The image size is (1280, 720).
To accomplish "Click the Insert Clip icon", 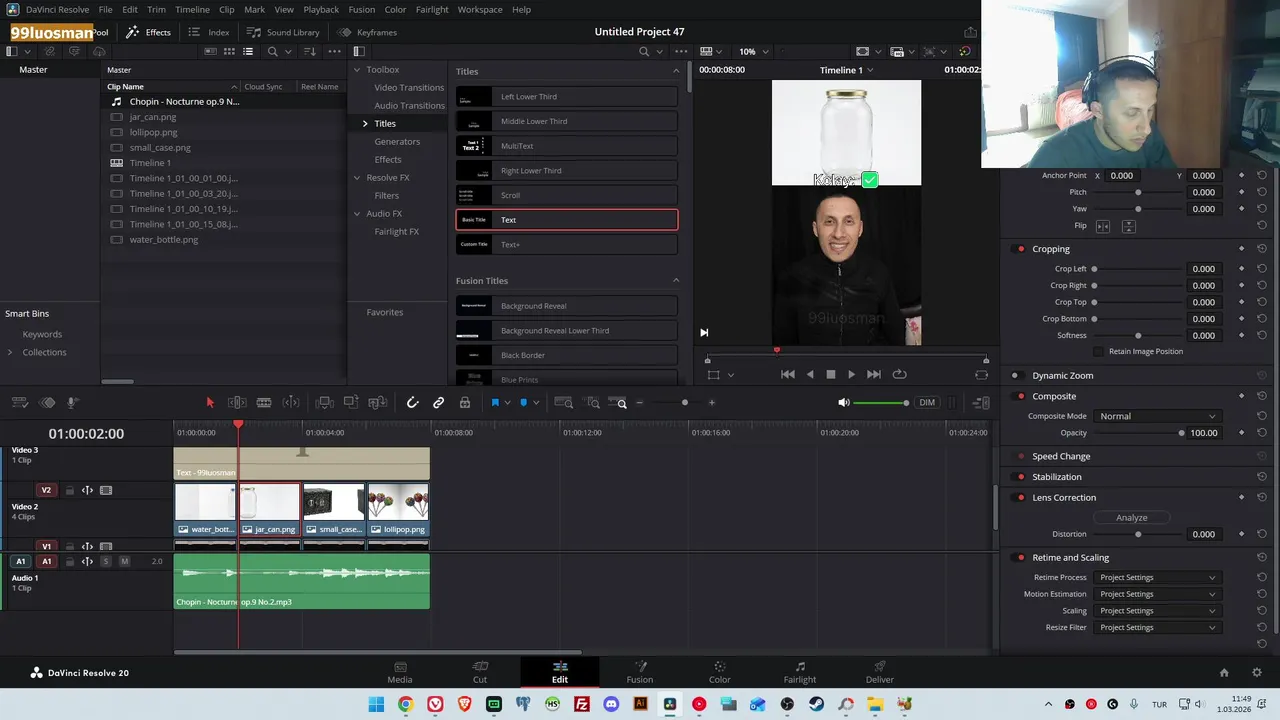I will click(x=325, y=402).
